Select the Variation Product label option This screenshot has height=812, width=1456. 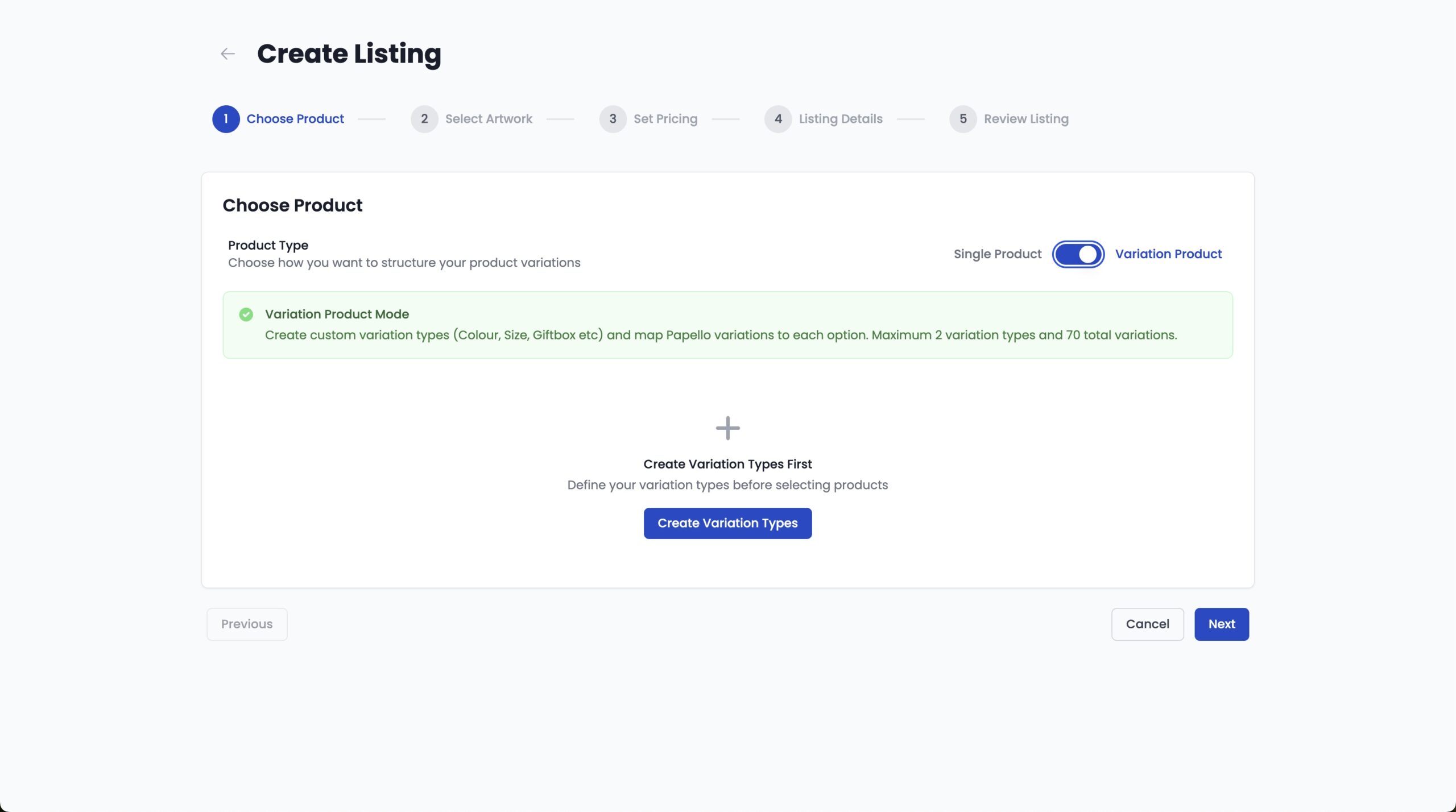pos(1168,254)
